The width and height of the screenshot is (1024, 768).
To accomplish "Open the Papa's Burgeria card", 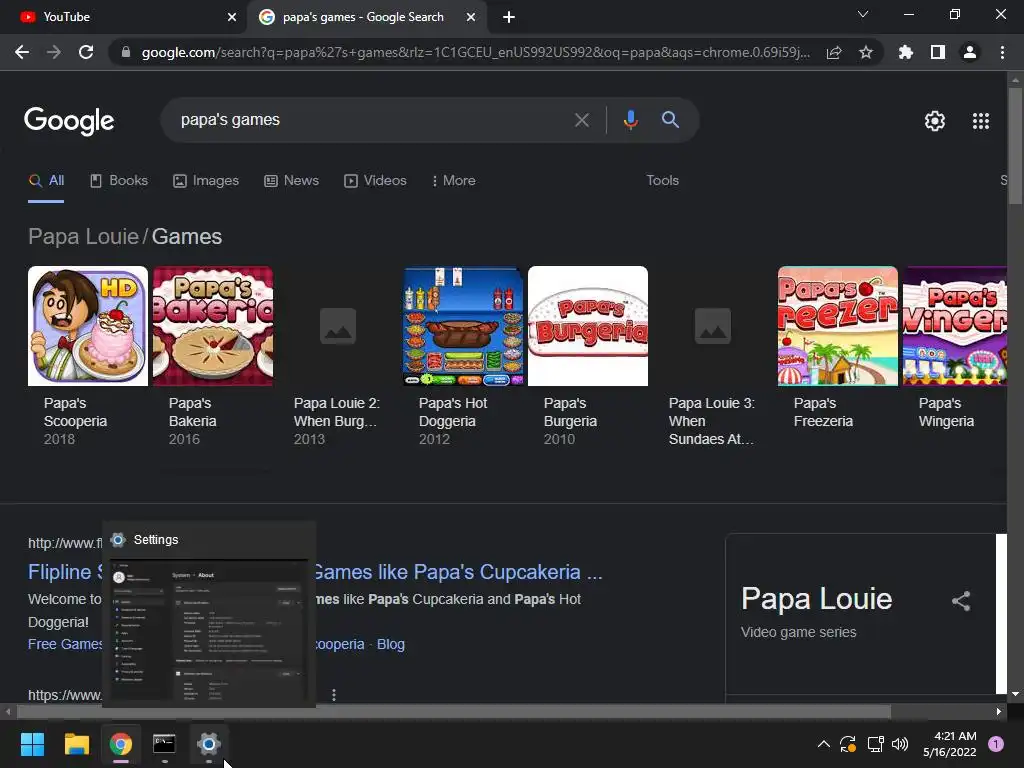I will [x=588, y=357].
